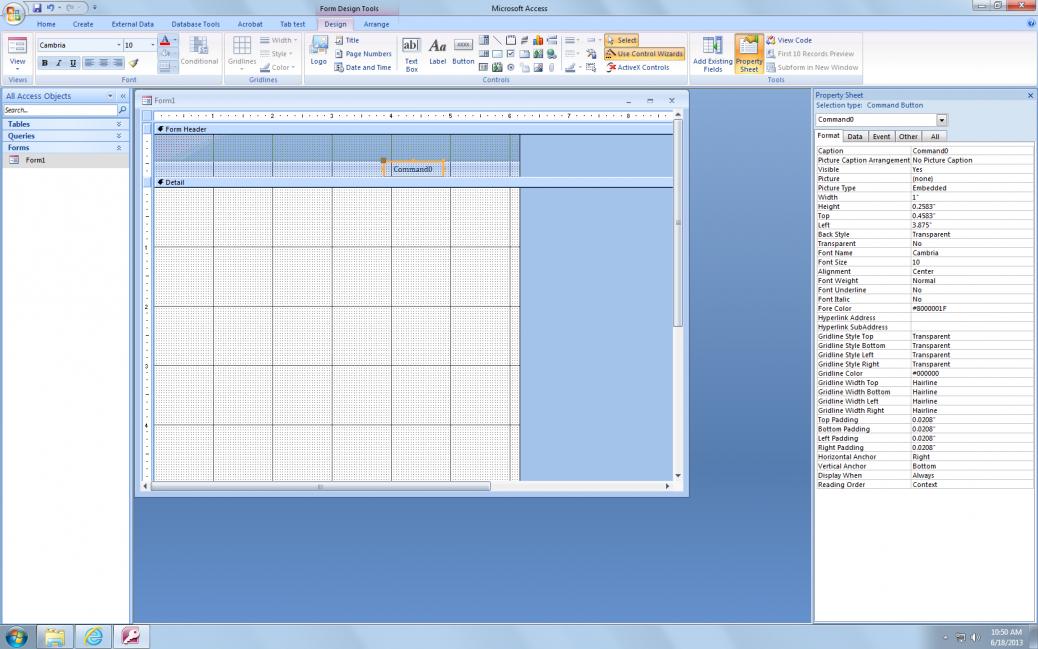Click the Select All controls icon
Screen dimensions: 1038x649
[x=591, y=67]
